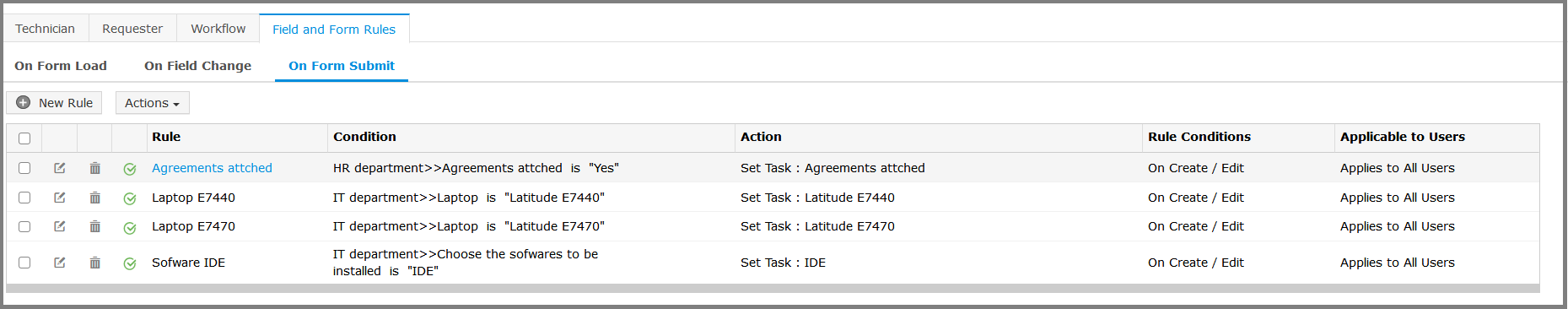Open the On Field Change tab
This screenshot has height=309, width=1568.
click(x=198, y=66)
